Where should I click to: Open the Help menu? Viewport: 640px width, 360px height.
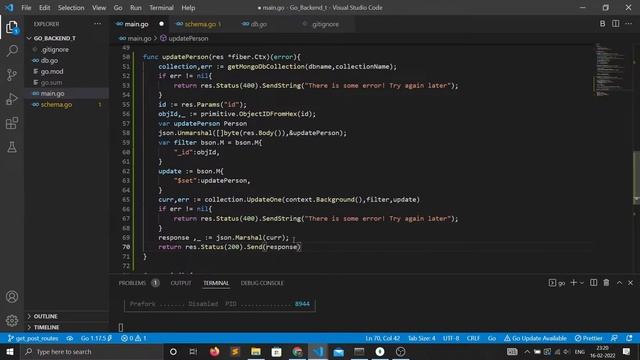click(x=188, y=8)
